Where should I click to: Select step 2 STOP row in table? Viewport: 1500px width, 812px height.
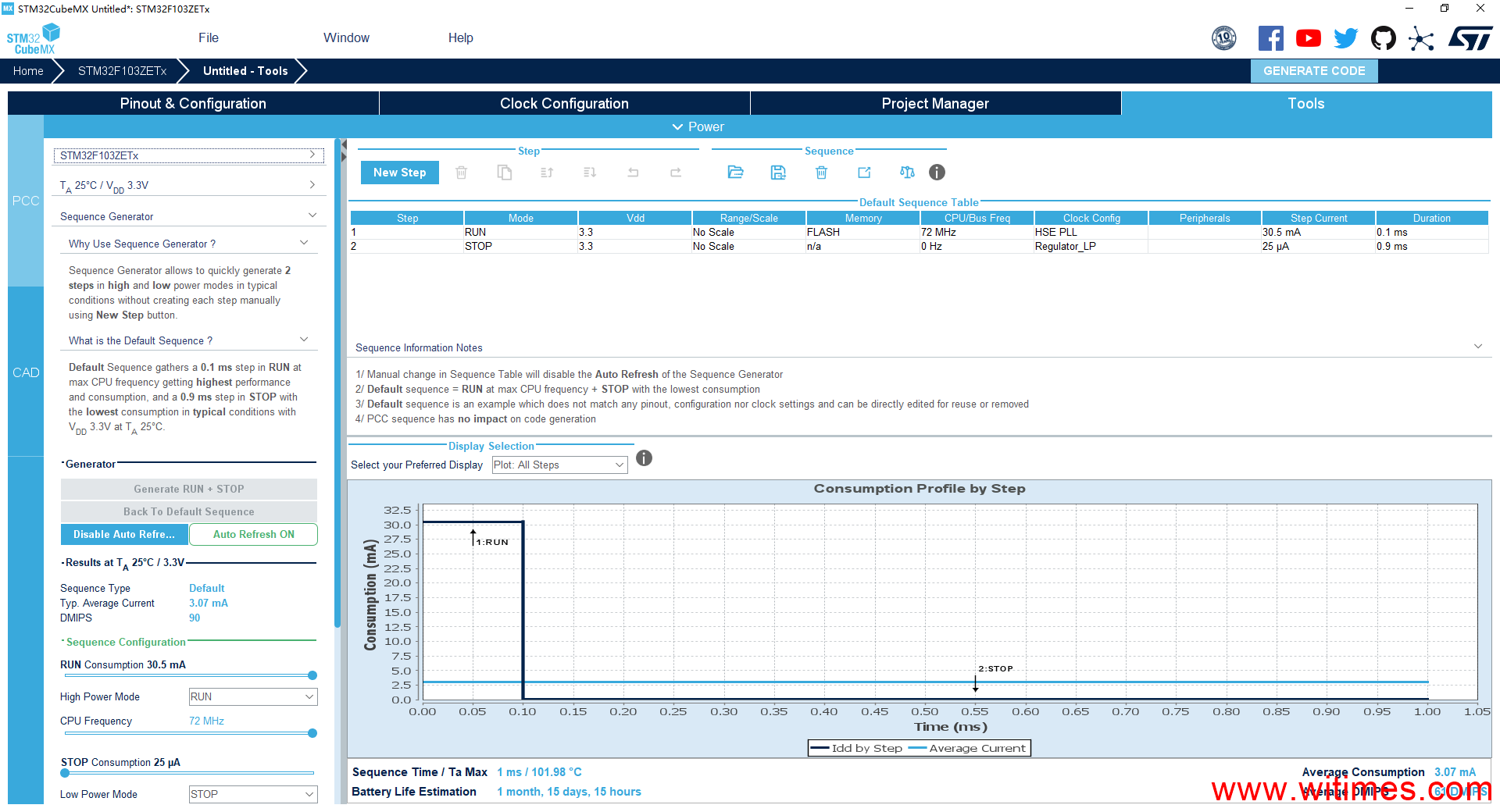coord(919,246)
